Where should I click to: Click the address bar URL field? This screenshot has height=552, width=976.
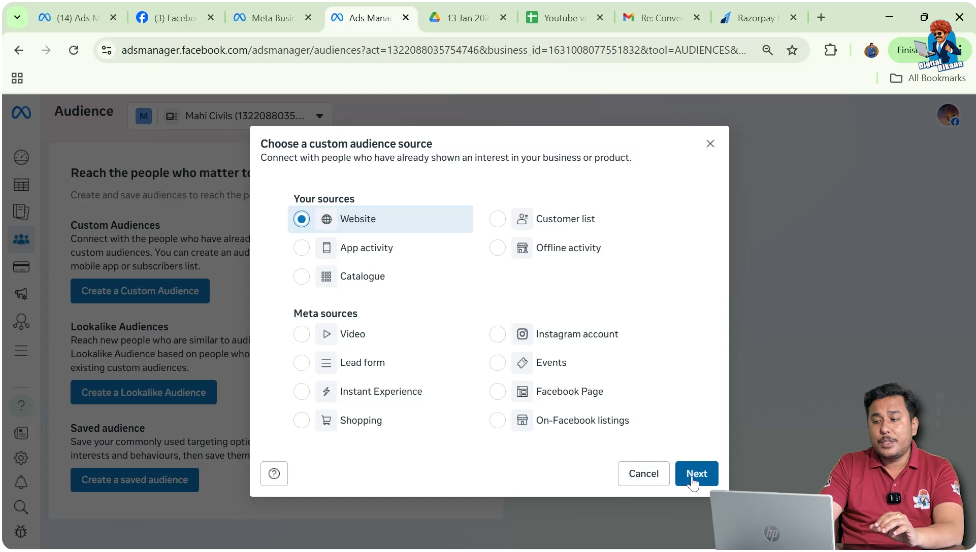click(433, 50)
